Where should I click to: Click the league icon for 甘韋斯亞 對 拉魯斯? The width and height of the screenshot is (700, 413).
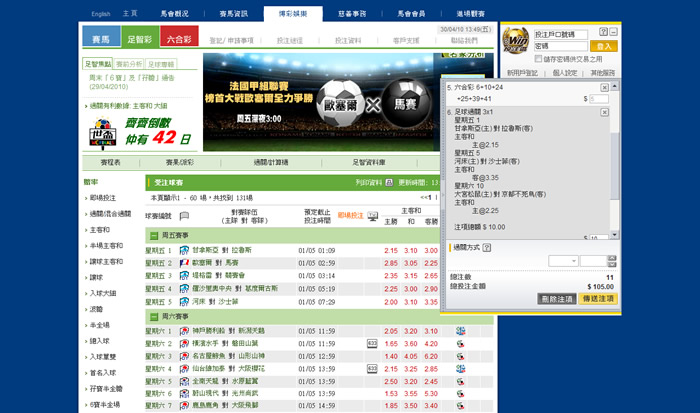[x=184, y=250]
